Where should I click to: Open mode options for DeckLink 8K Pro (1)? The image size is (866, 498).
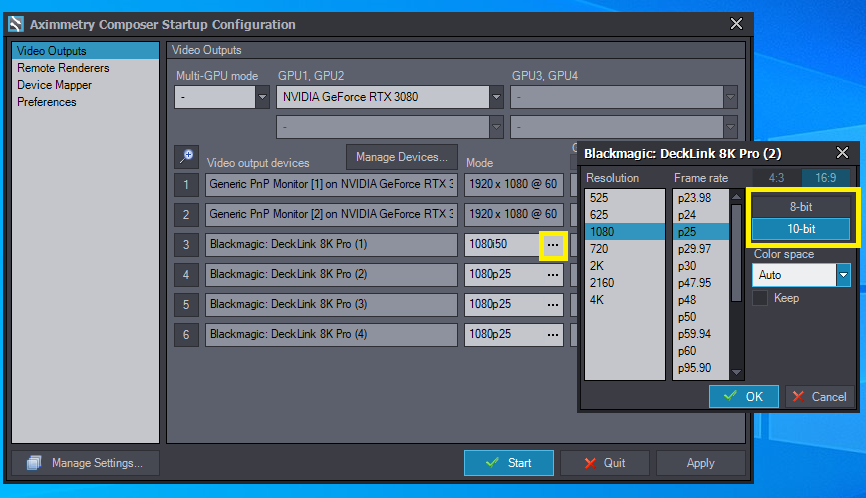pos(553,245)
